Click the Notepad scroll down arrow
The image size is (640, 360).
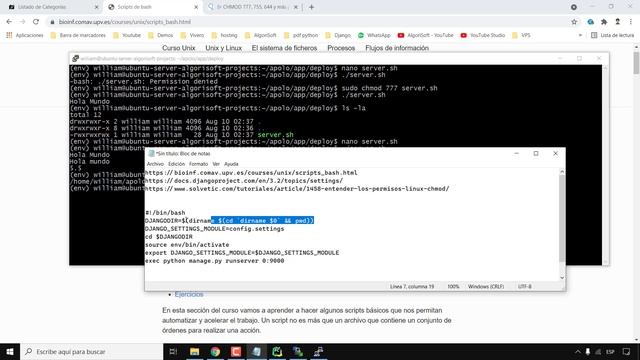[x=562, y=278]
